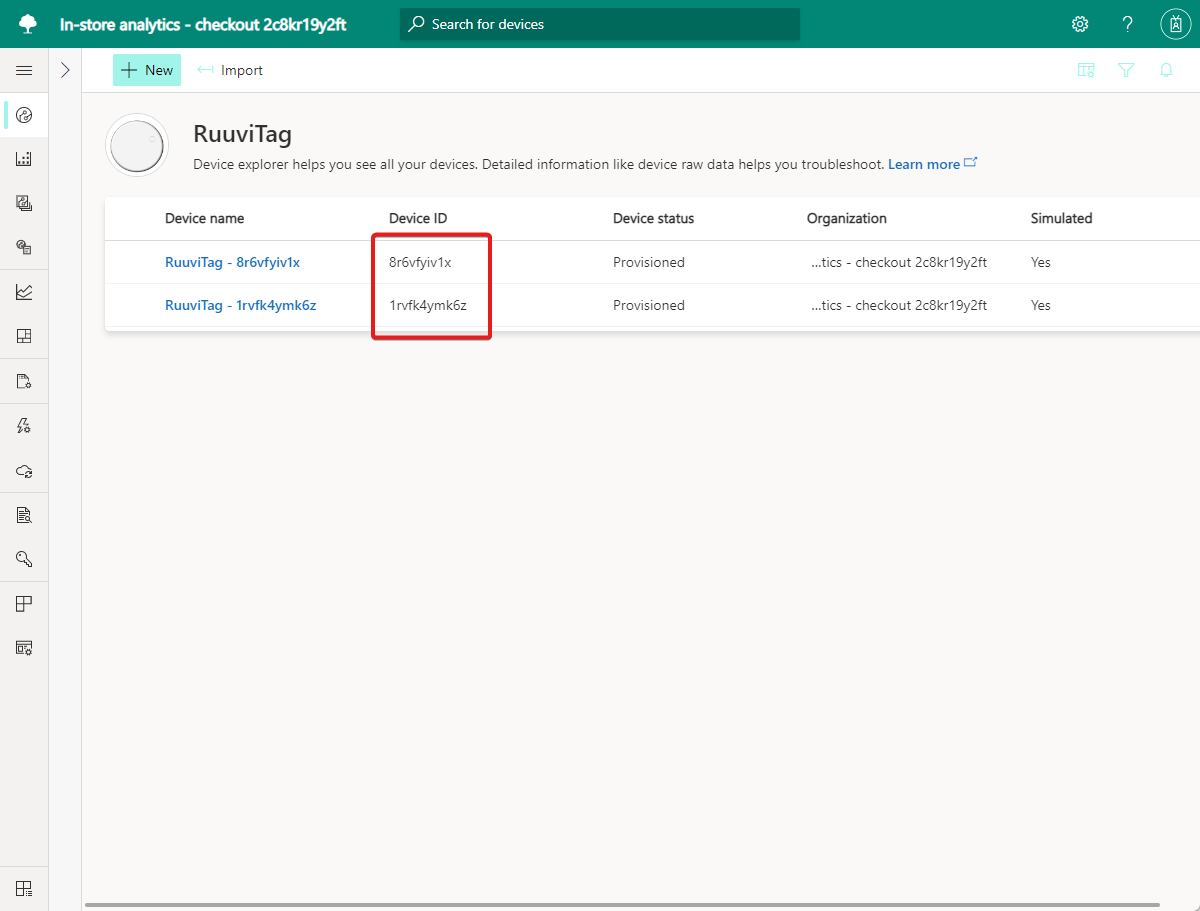Open the filter icon above the device list
The width and height of the screenshot is (1200, 911).
point(1126,70)
